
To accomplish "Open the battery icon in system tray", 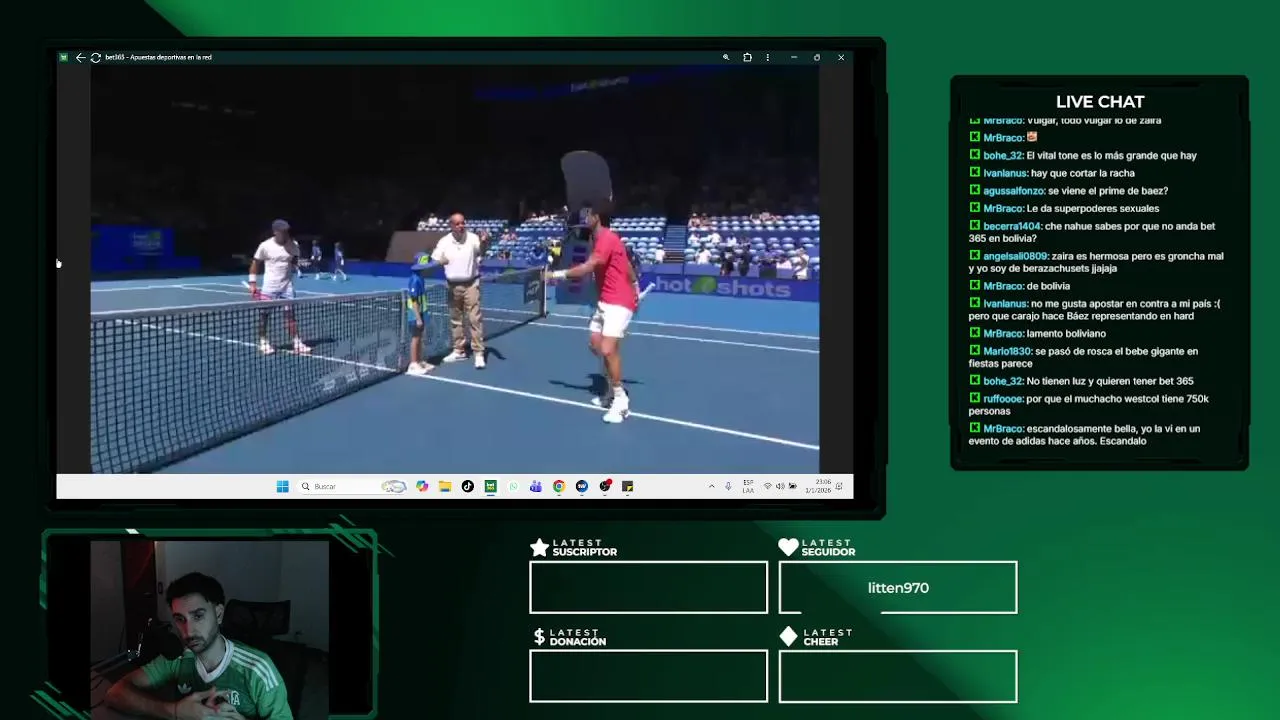I will coord(793,486).
